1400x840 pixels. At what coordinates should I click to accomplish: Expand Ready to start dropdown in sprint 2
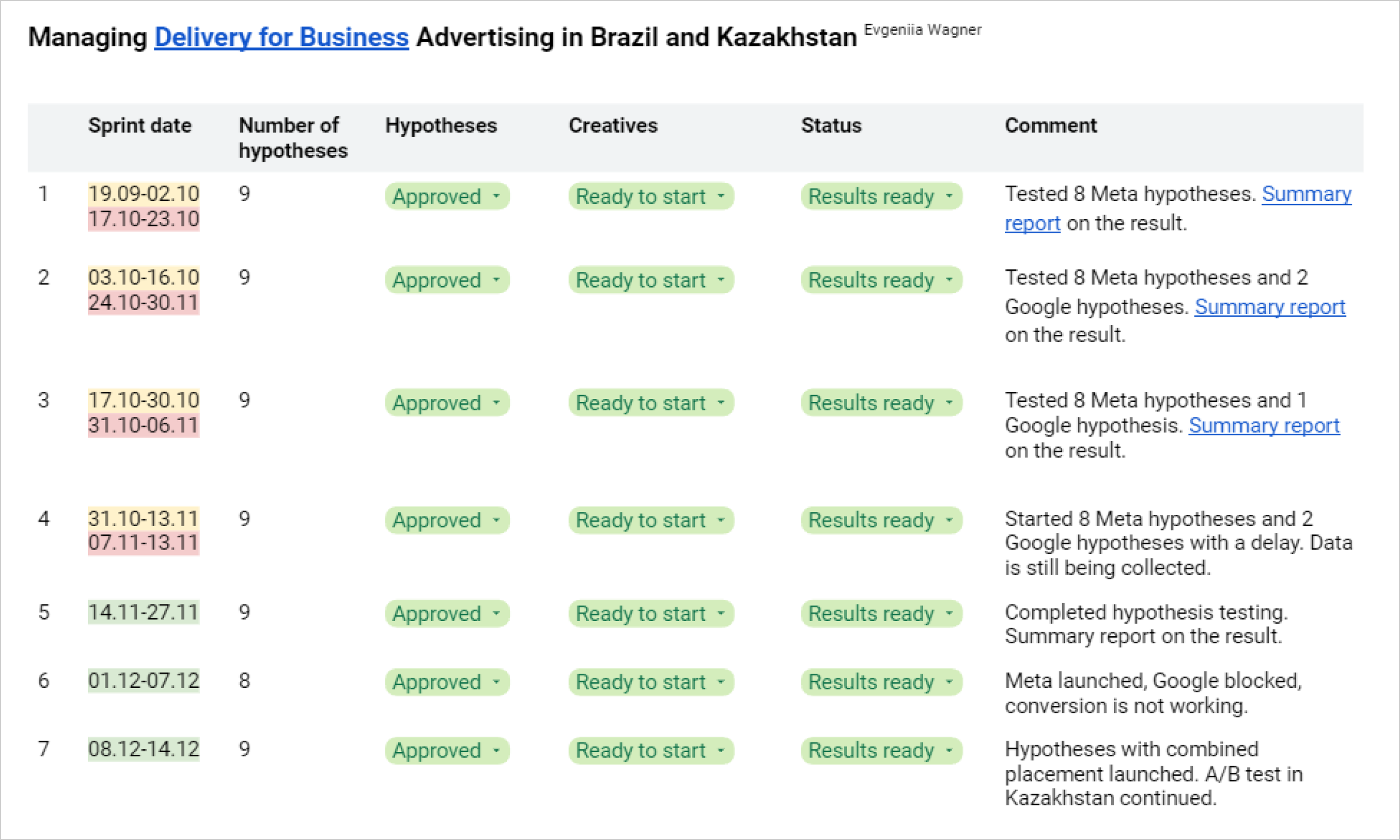721,280
